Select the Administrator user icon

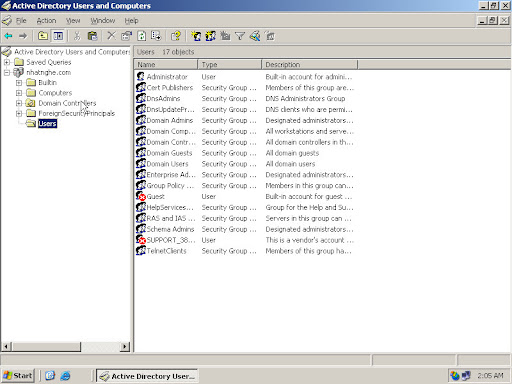click(140, 77)
